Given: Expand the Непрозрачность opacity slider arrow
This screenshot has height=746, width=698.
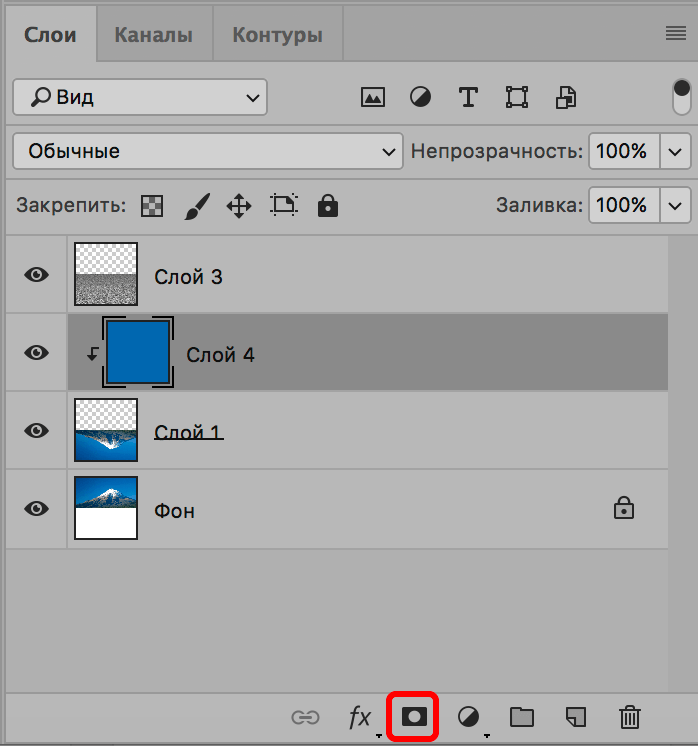Looking at the screenshot, I should (676, 152).
